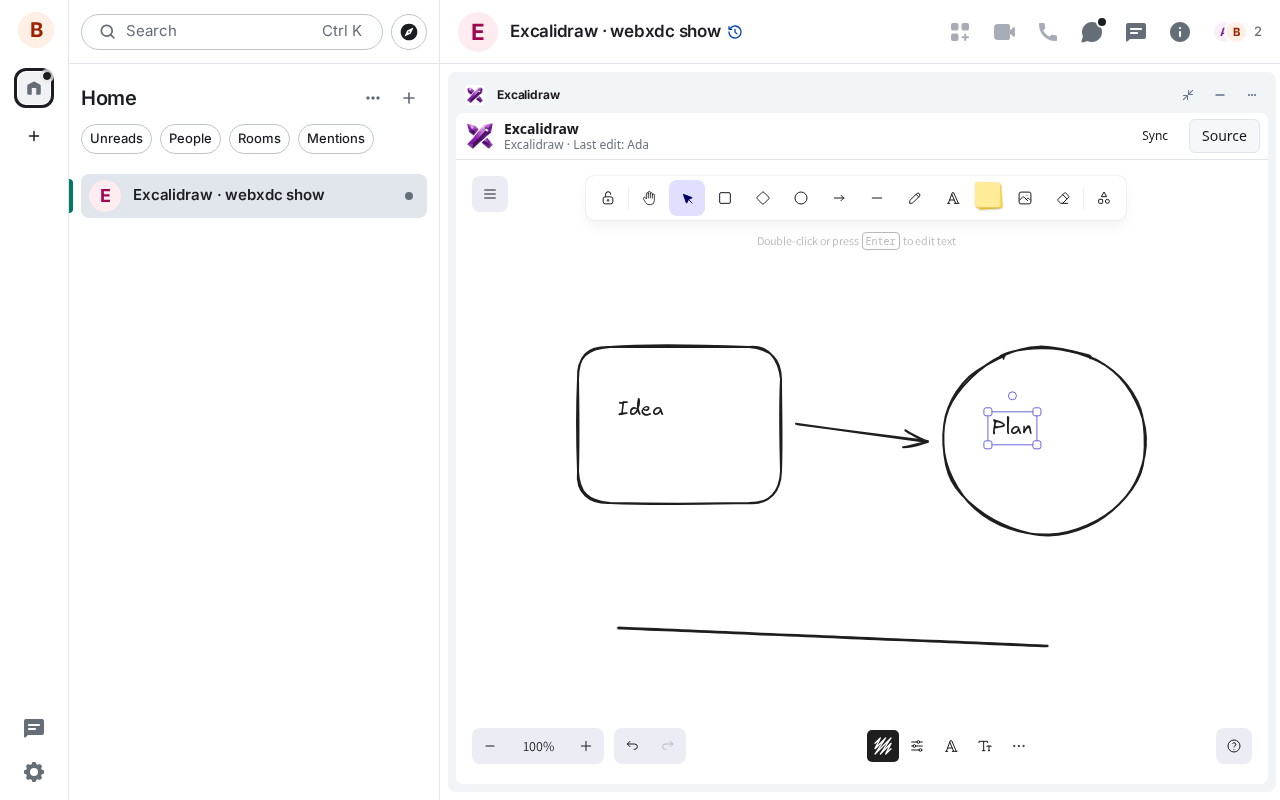Open the extra shapes tools menu
1280x800 pixels.
tap(1104, 198)
